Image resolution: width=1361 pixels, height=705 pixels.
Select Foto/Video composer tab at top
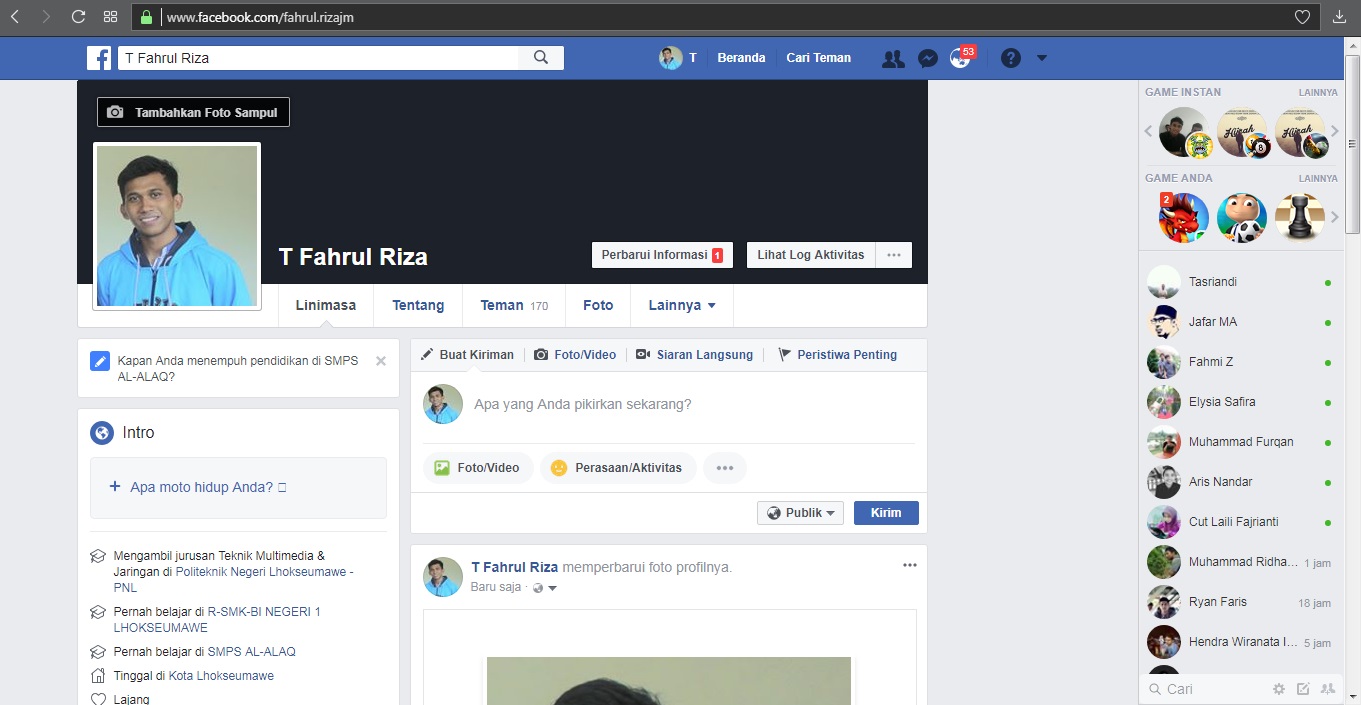pyautogui.click(x=575, y=355)
